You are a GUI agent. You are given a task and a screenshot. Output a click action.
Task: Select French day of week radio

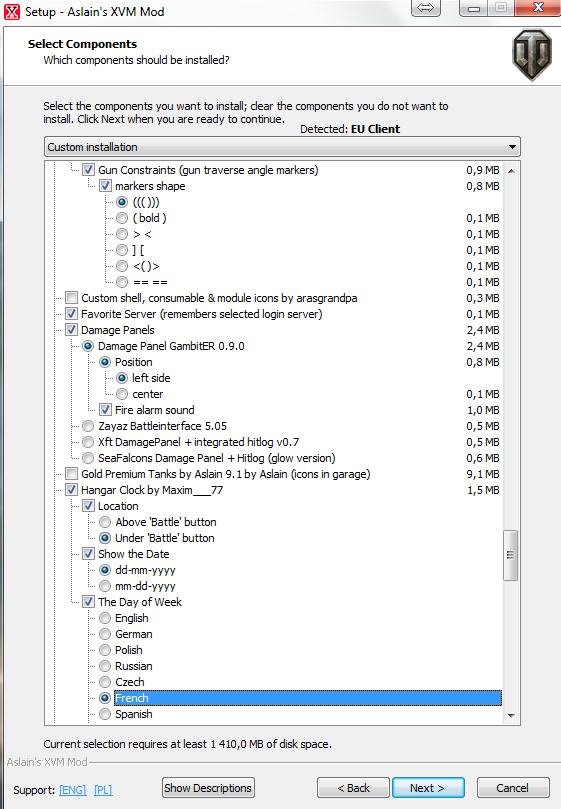105,698
